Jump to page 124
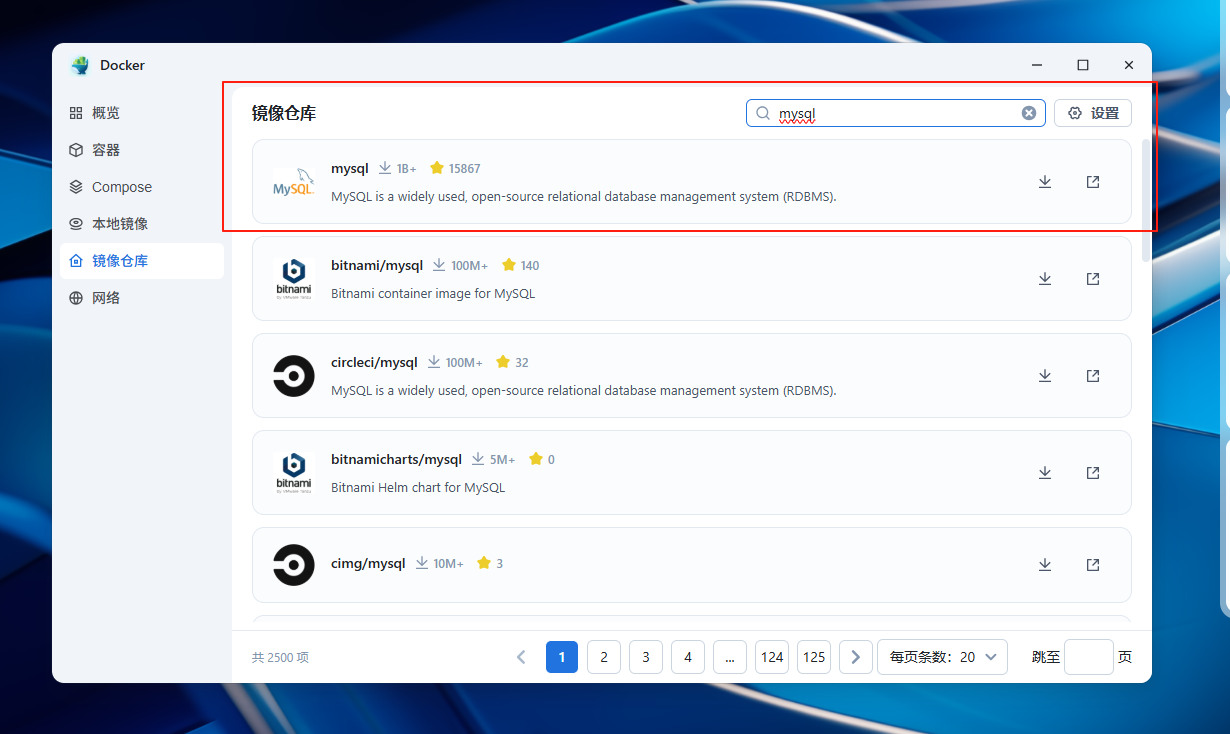Screen dimensions: 1230x734 [772, 657]
